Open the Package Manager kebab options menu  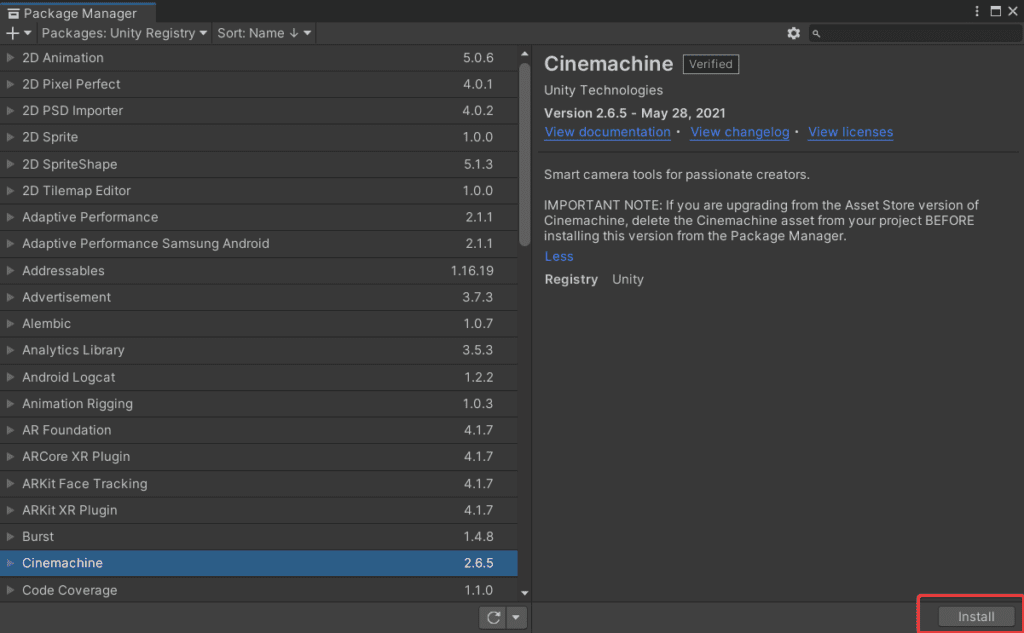977,11
